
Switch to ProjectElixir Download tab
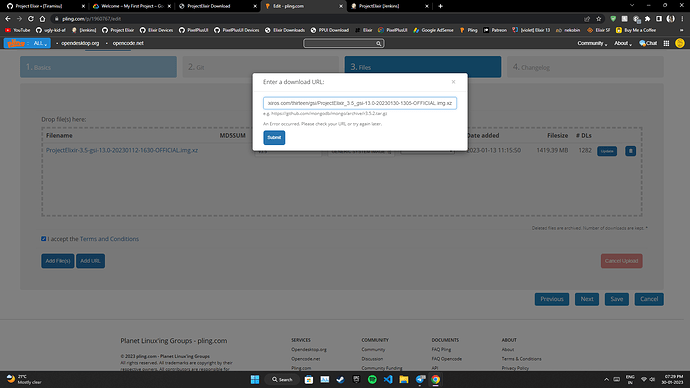coord(216,6)
